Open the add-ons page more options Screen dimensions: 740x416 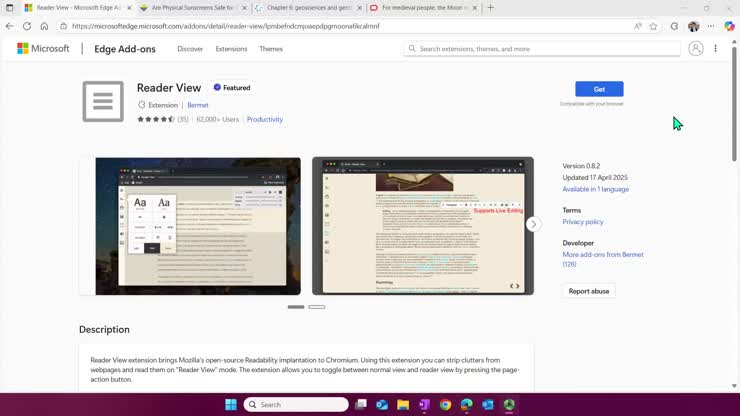click(x=715, y=48)
